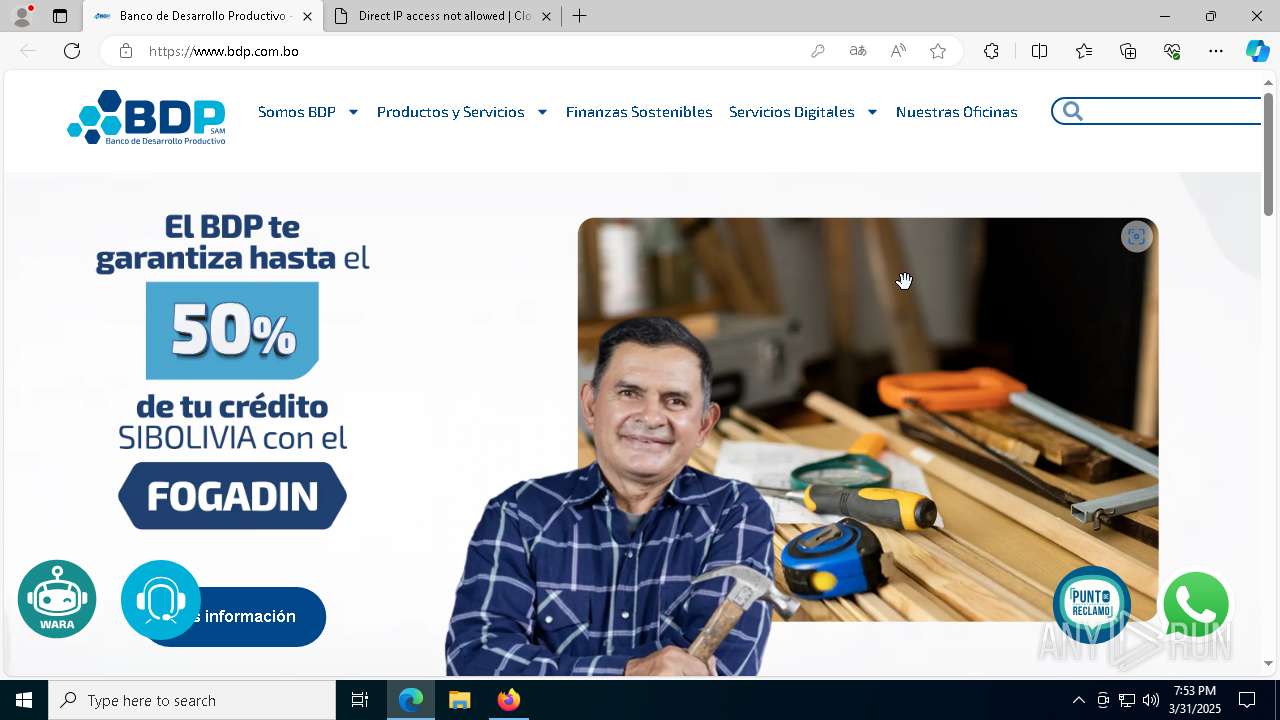The image size is (1280, 720).
Task: Add this page to favorites star
Action: (938, 51)
